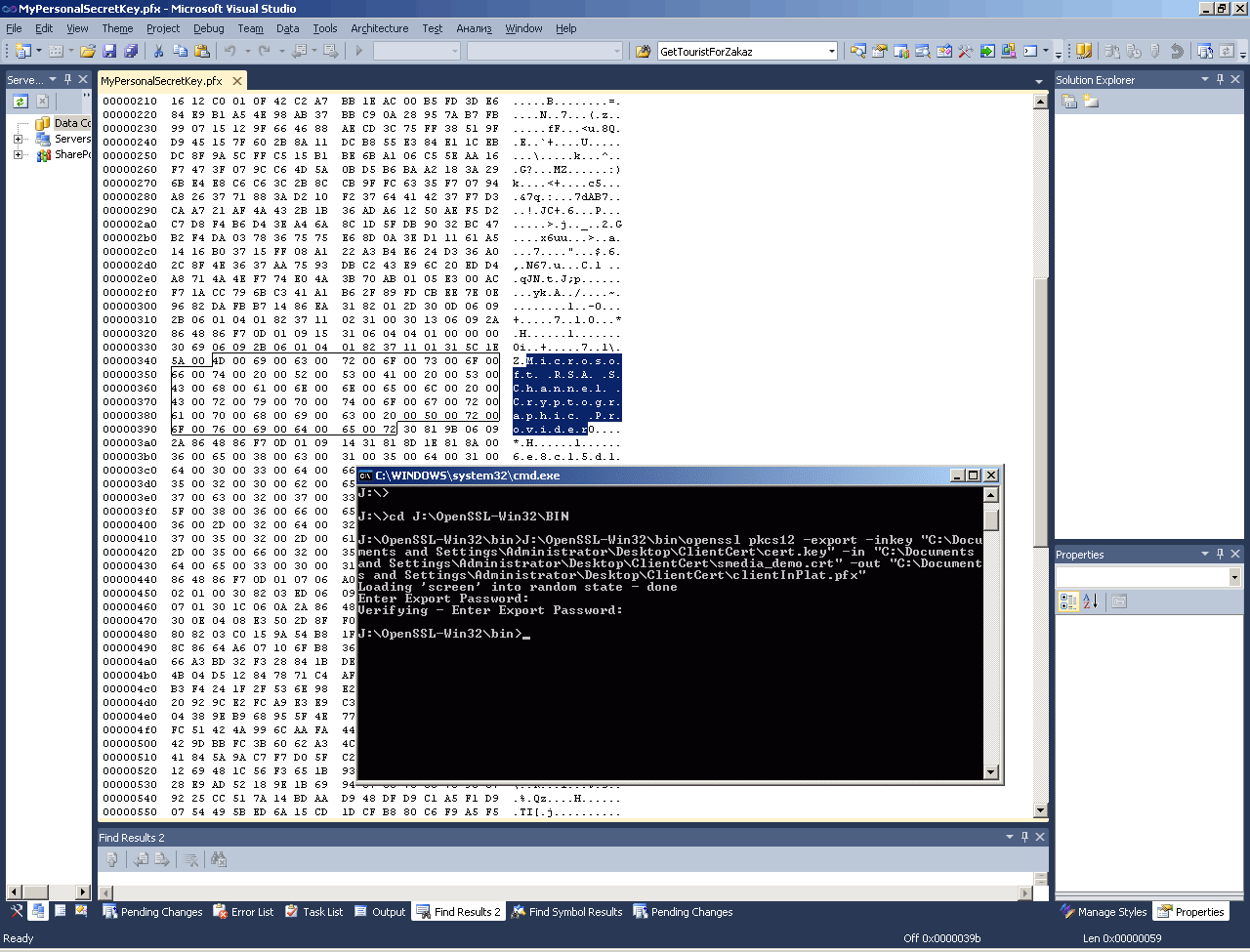Click the Properties icon in Solution Explorer toolbar
Viewport: 1250px width, 952px height.
(1069, 101)
